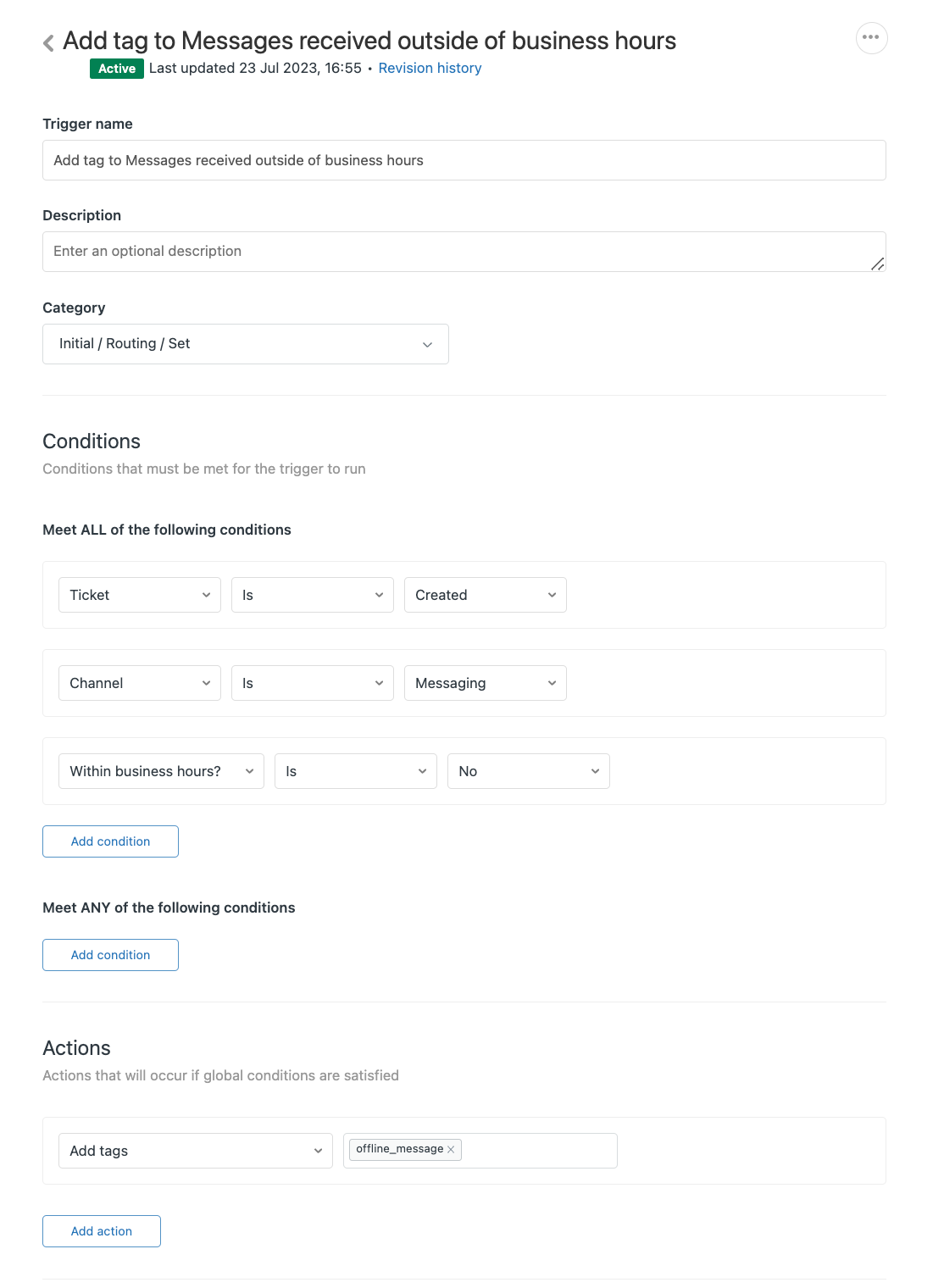Click the description field corner handle
This screenshot has width=944, height=1288.
click(x=878, y=264)
